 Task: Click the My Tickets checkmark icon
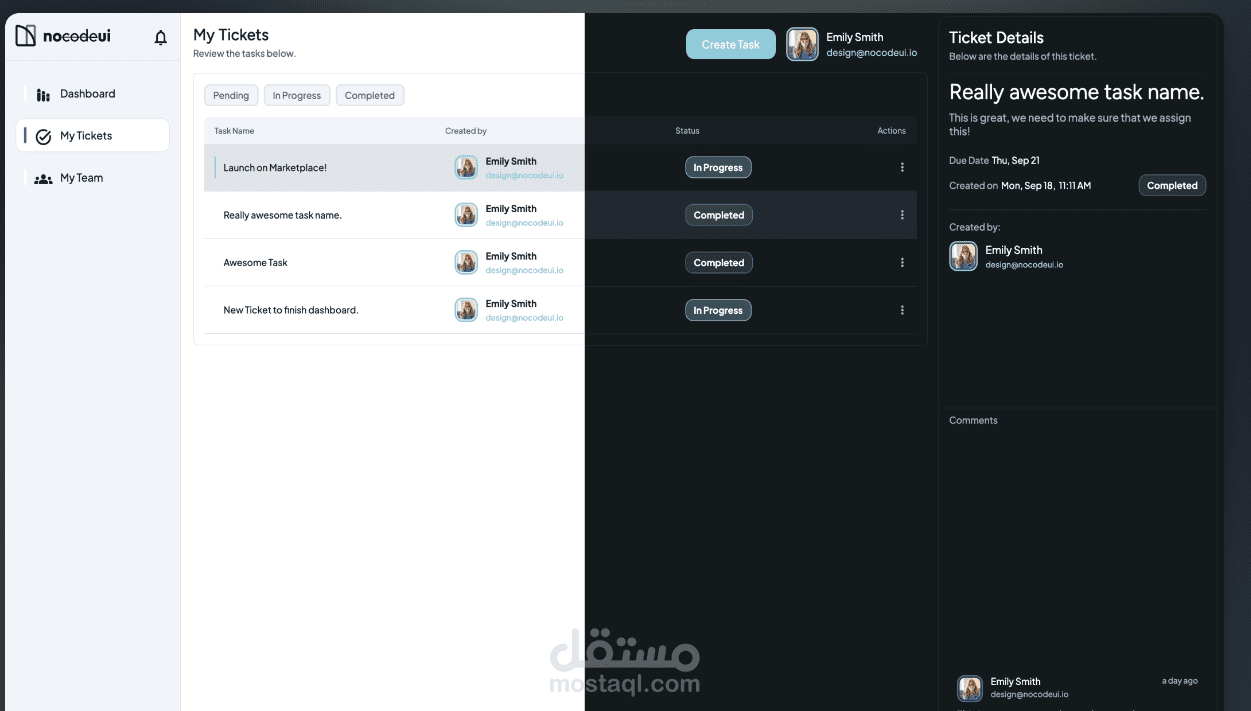[43, 137]
